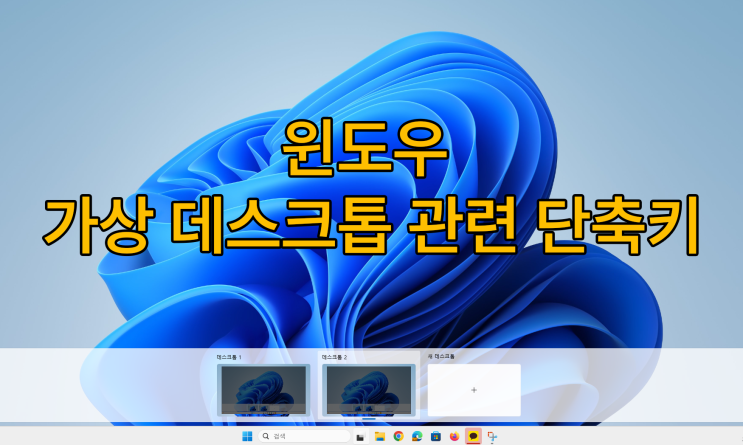
Task: Launch Google Chrome from the taskbar
Action: click(x=399, y=436)
